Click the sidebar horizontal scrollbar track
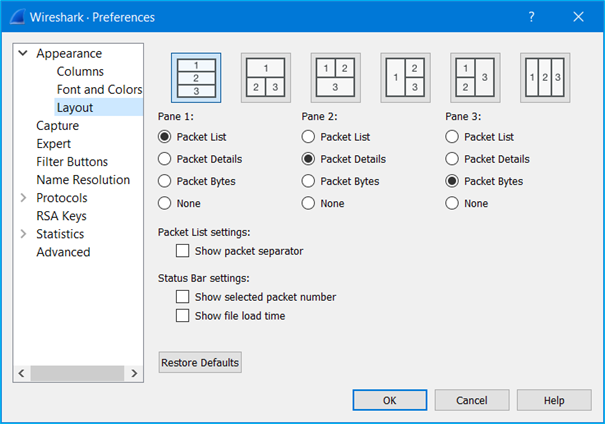Screen dimensions: 605x424 tap(78, 373)
